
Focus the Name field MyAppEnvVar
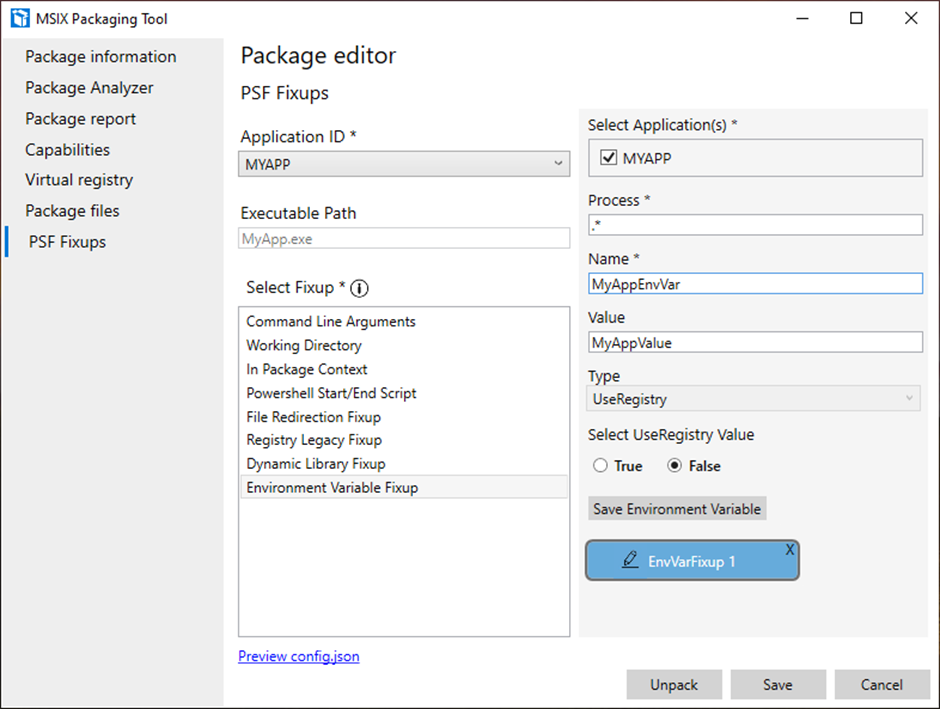coord(755,283)
